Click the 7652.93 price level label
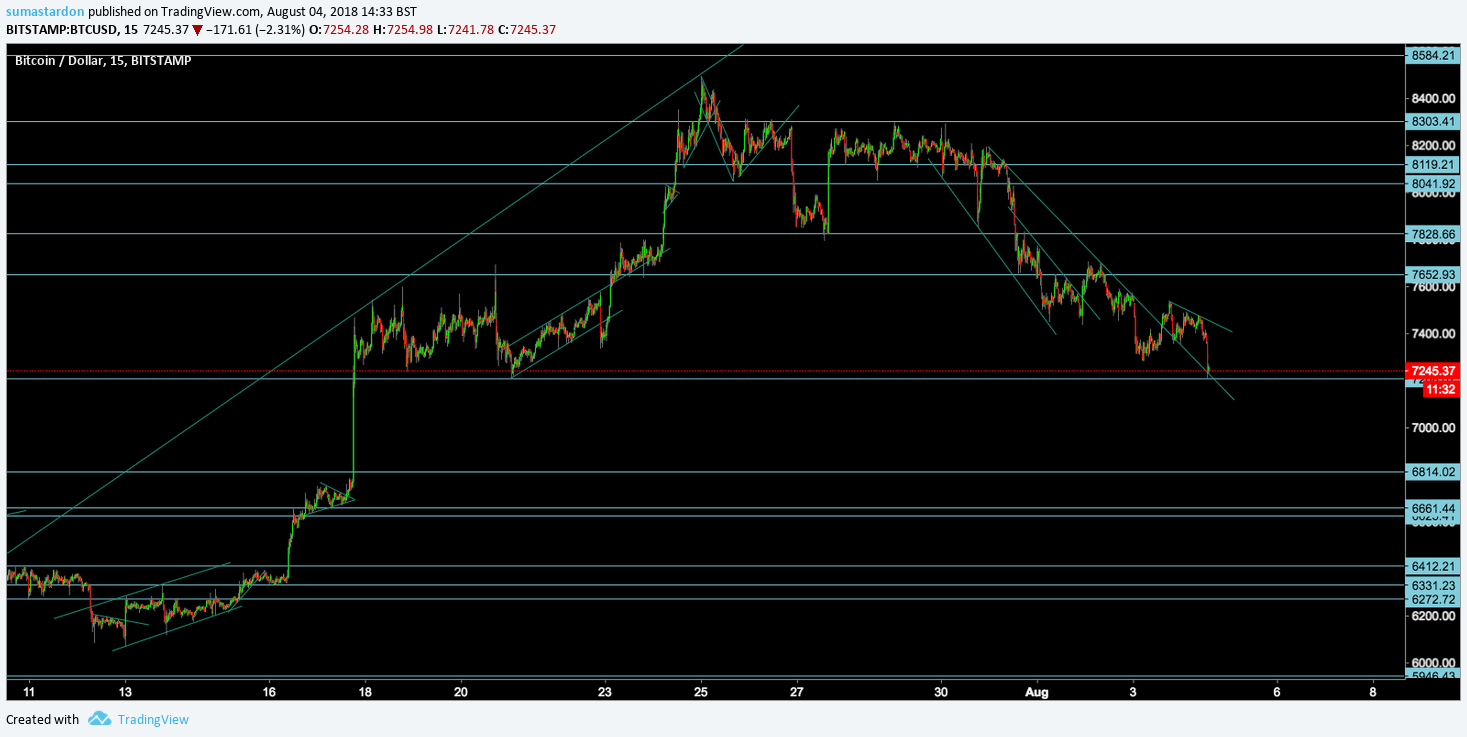 tap(1432, 274)
